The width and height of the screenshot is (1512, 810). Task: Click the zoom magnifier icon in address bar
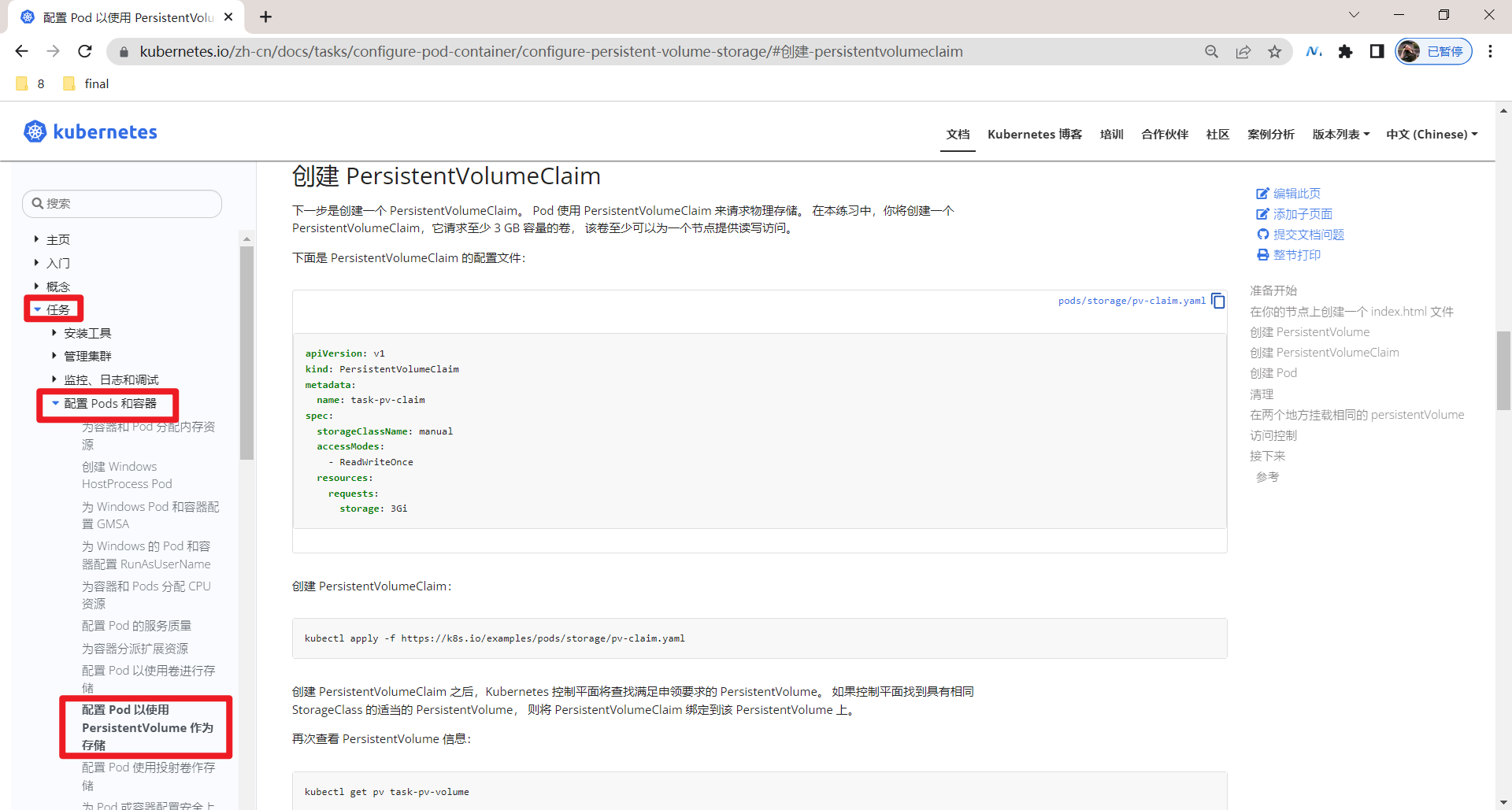1211,52
